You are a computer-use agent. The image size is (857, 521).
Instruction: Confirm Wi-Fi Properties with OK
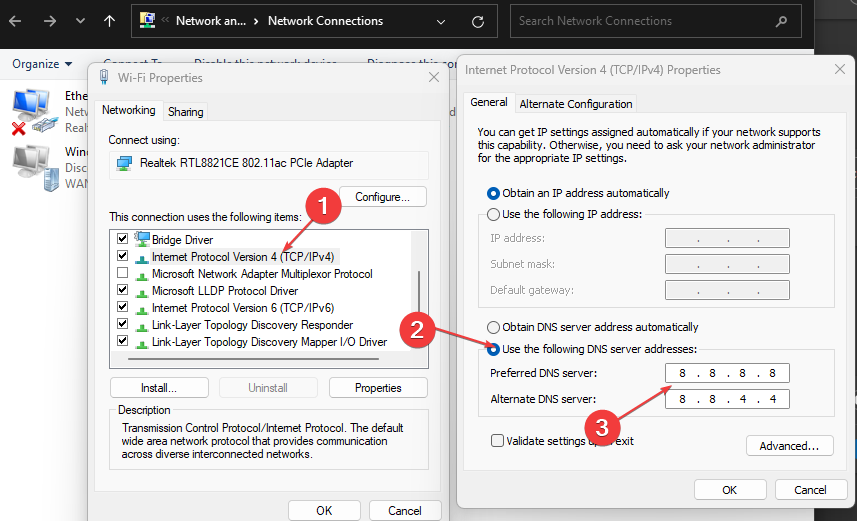324,511
